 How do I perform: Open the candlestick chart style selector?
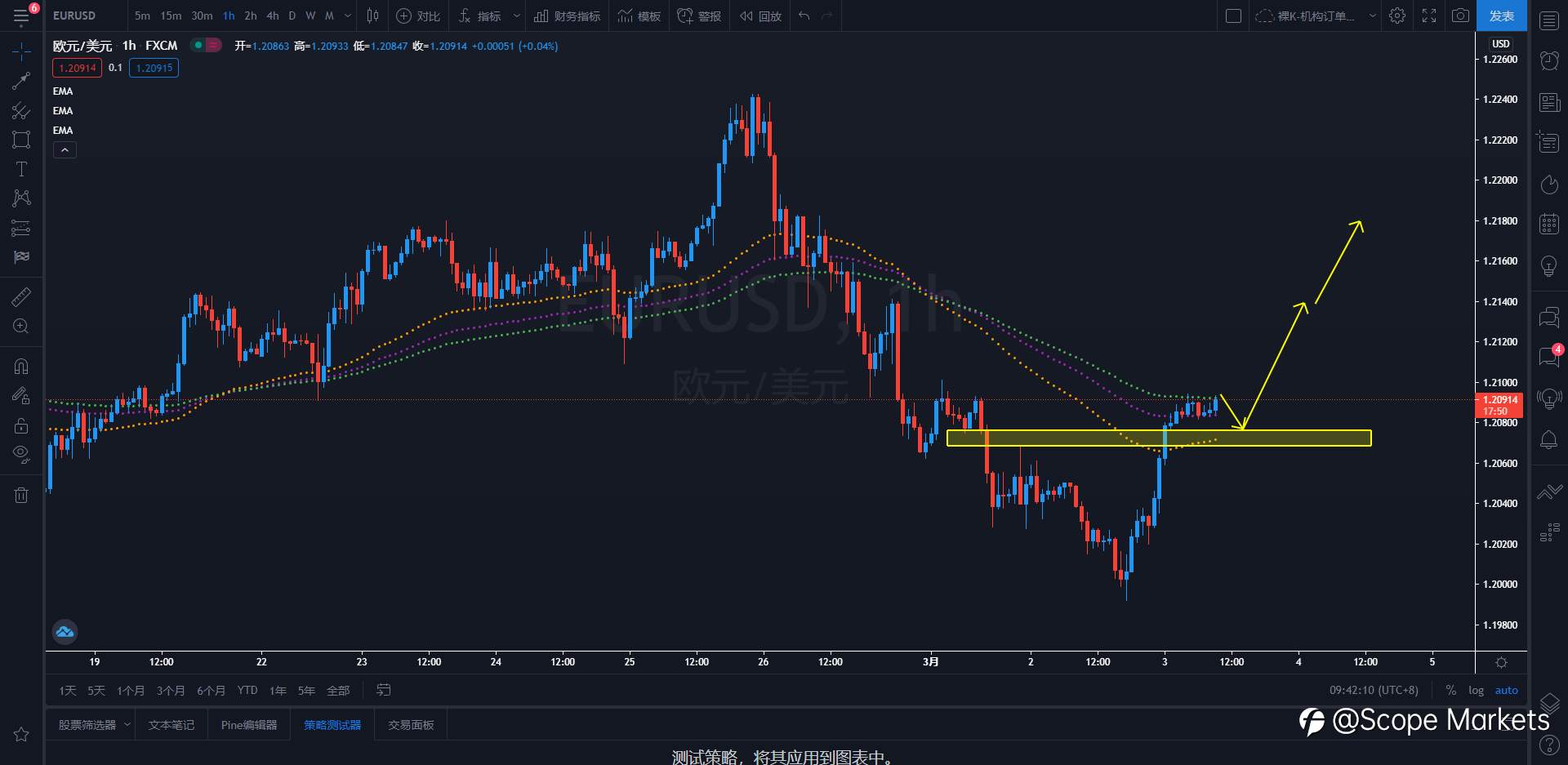point(372,16)
